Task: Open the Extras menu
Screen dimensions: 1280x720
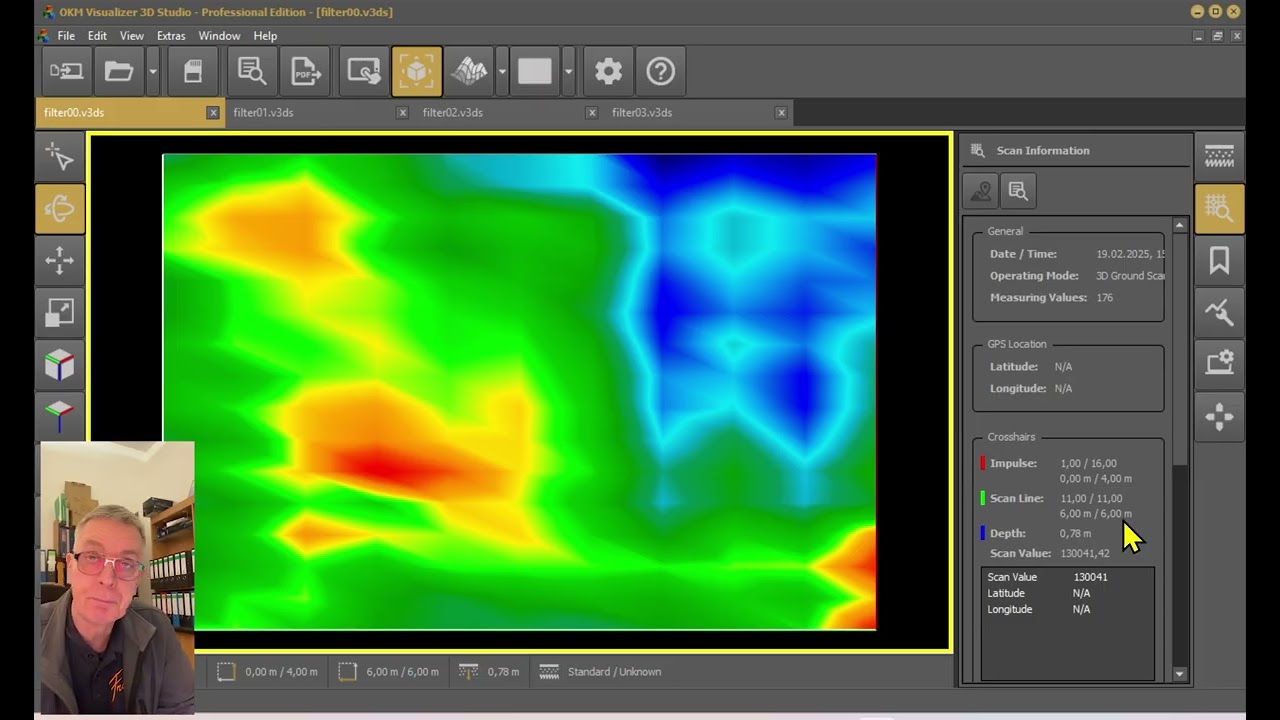Action: (171, 35)
